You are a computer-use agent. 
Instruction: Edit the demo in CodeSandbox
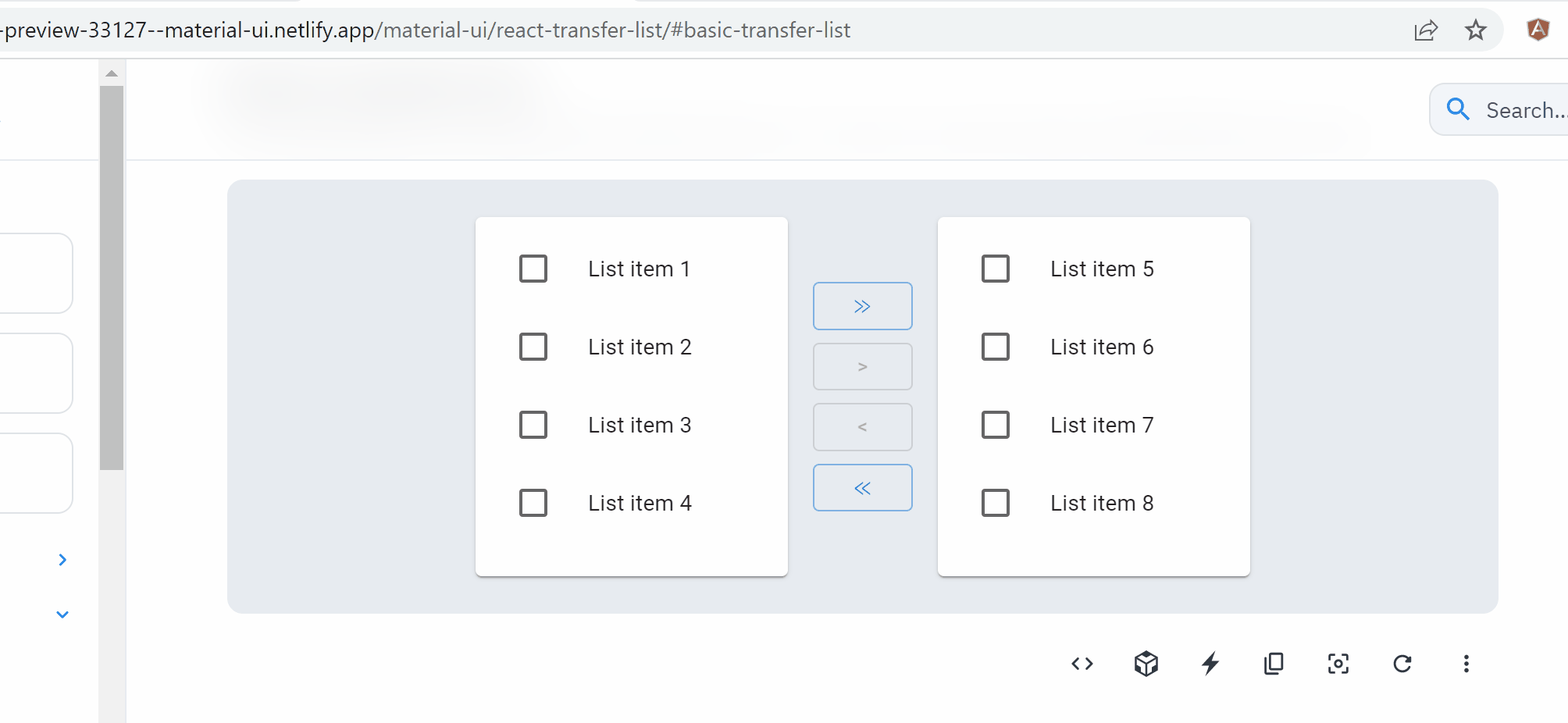click(1146, 664)
